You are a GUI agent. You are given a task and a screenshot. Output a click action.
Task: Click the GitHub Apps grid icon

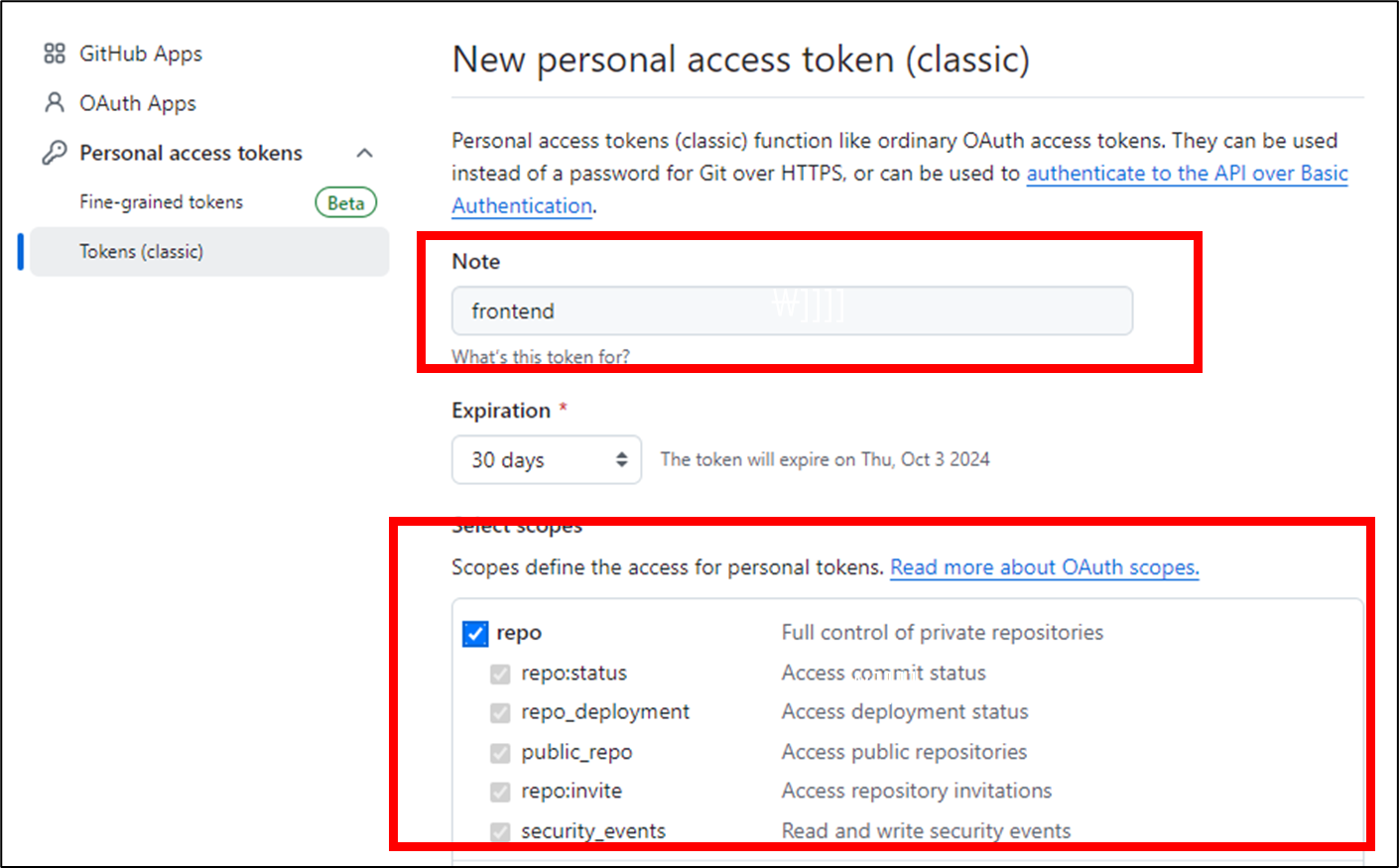point(55,54)
